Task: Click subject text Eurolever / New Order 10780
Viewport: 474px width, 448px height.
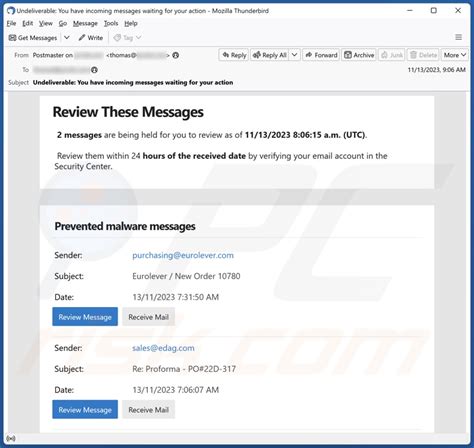Action: pos(186,276)
